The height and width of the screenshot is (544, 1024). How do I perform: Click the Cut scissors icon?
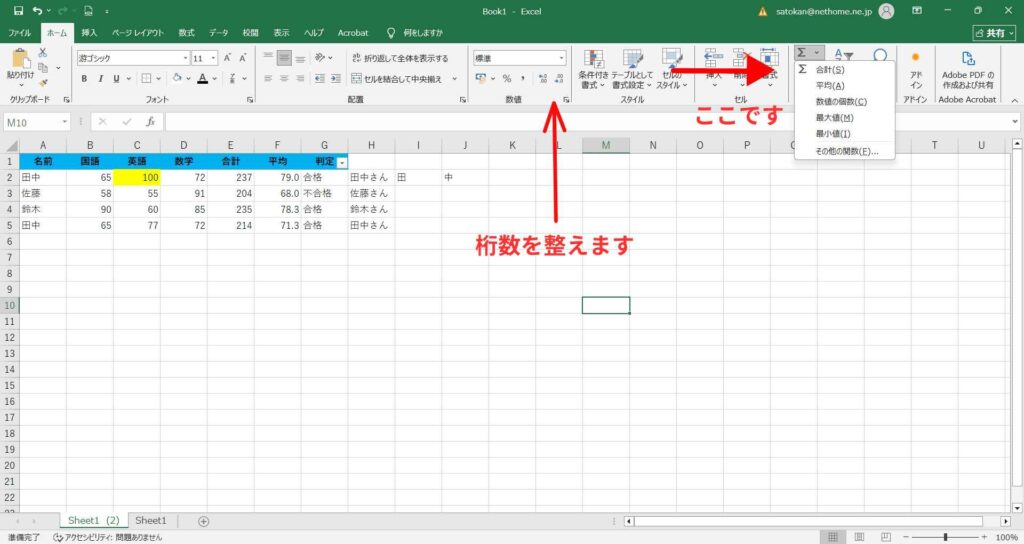tap(43, 52)
